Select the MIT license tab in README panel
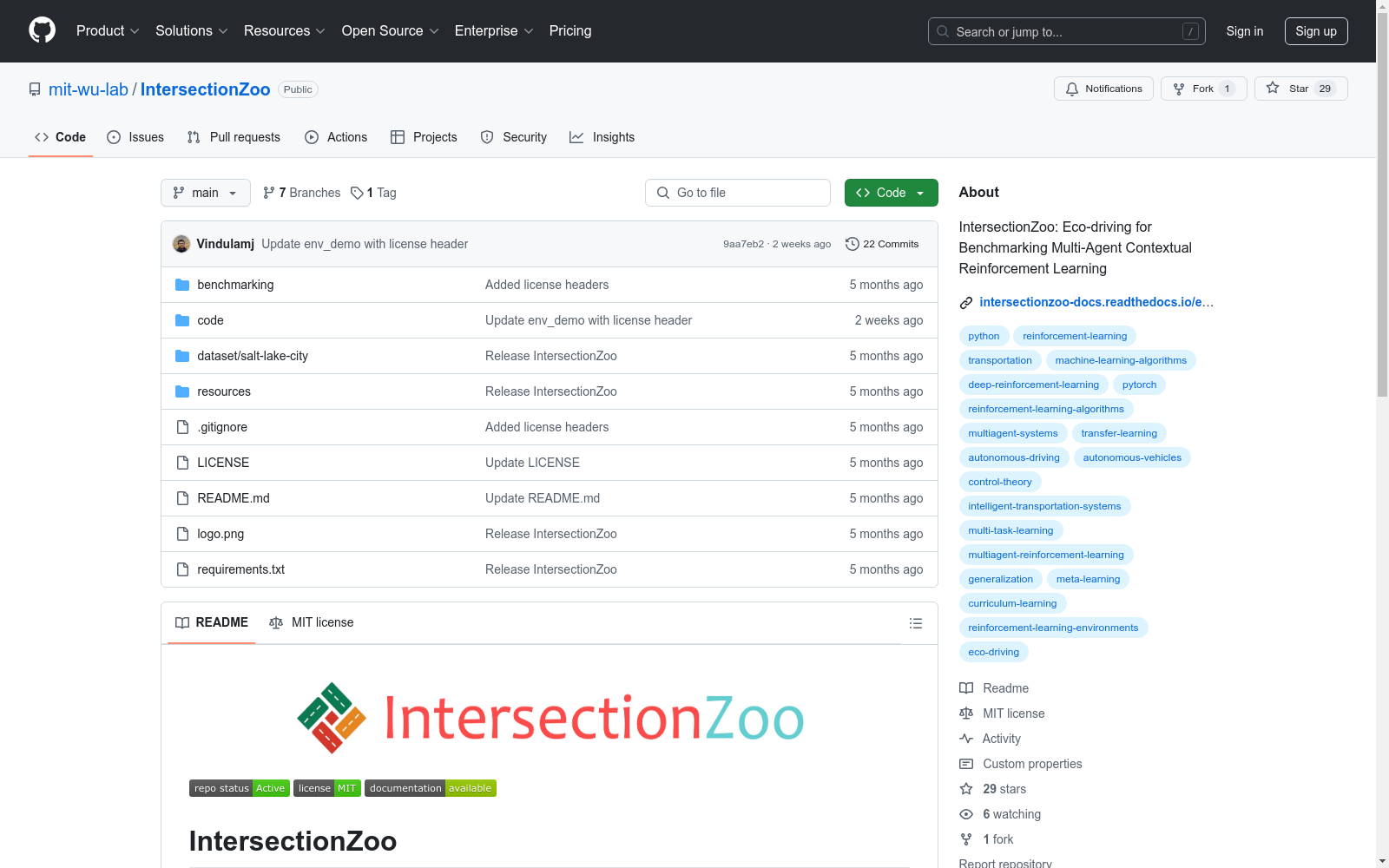1389x868 pixels. [x=312, y=622]
